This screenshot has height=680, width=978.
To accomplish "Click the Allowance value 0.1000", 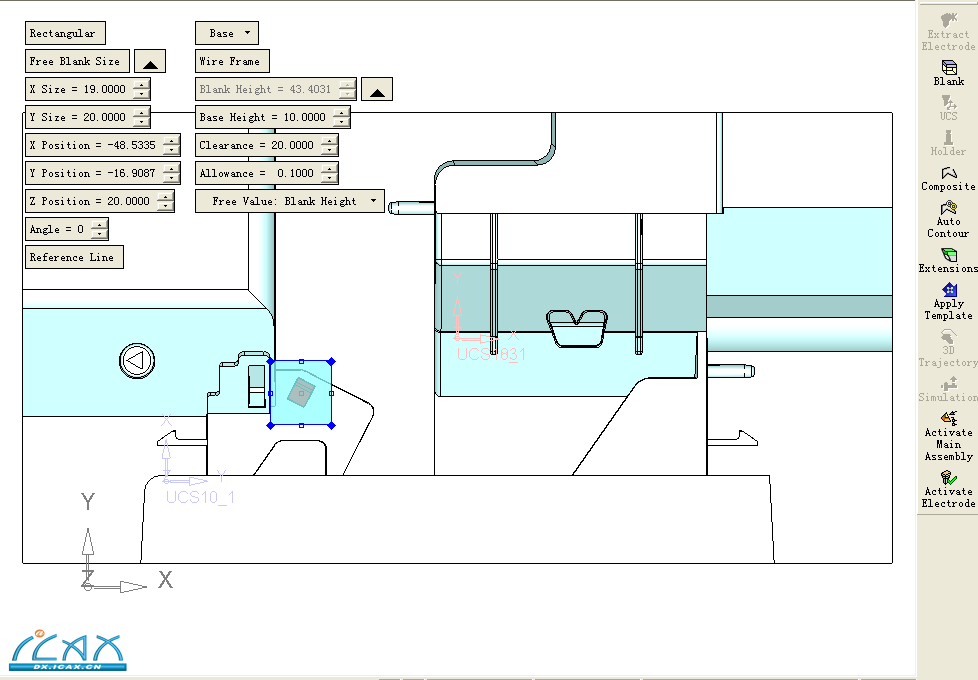I will point(296,173).
